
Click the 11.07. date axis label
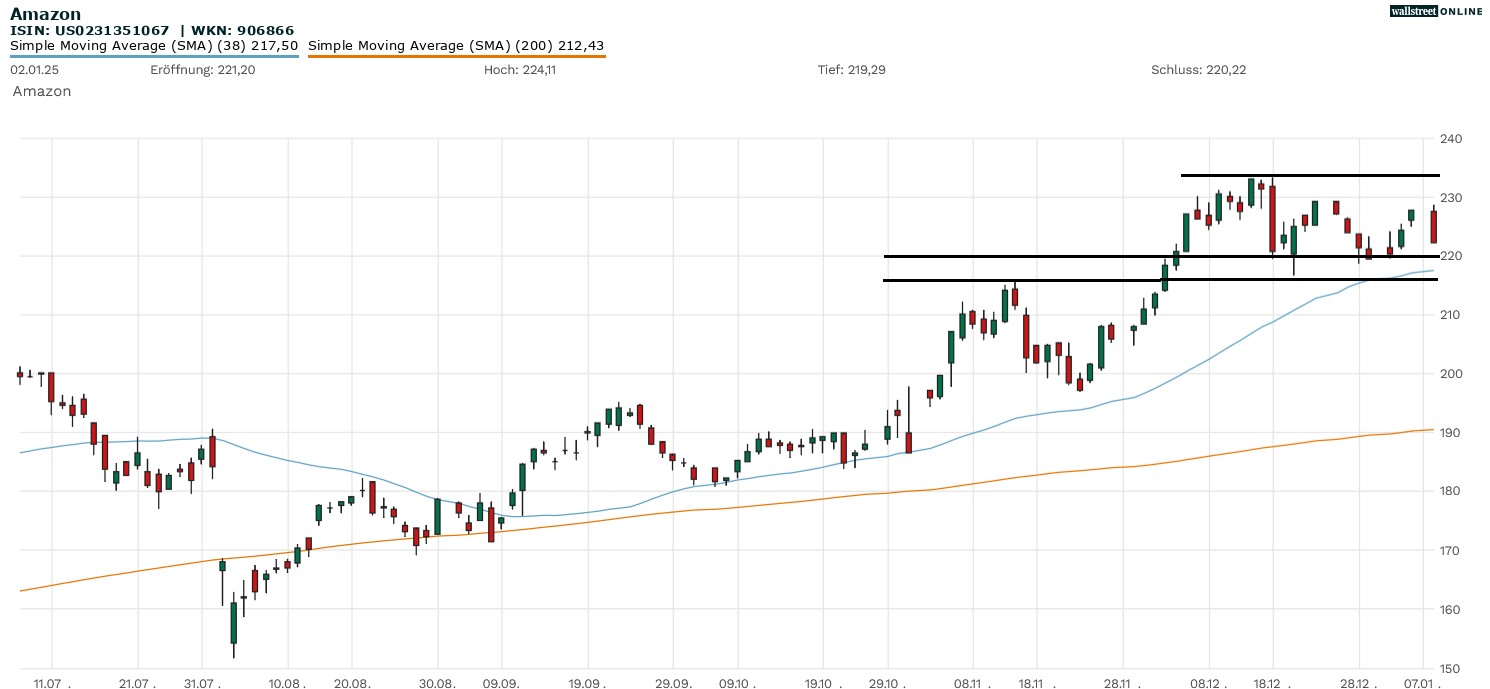[x=52, y=683]
